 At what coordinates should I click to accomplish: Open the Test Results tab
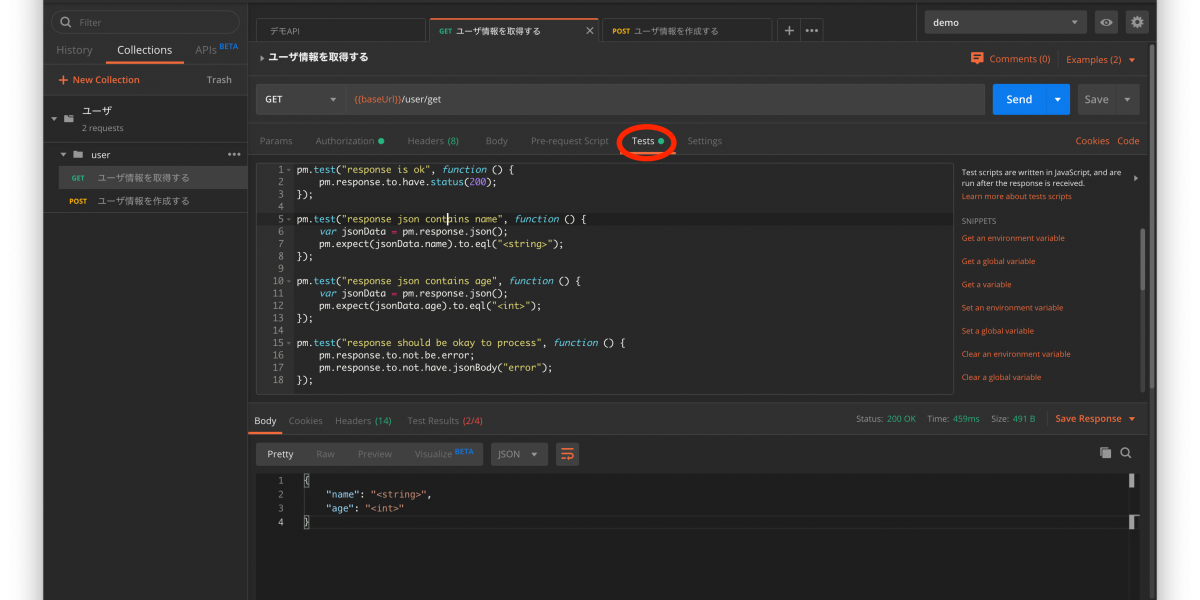tap(445, 421)
